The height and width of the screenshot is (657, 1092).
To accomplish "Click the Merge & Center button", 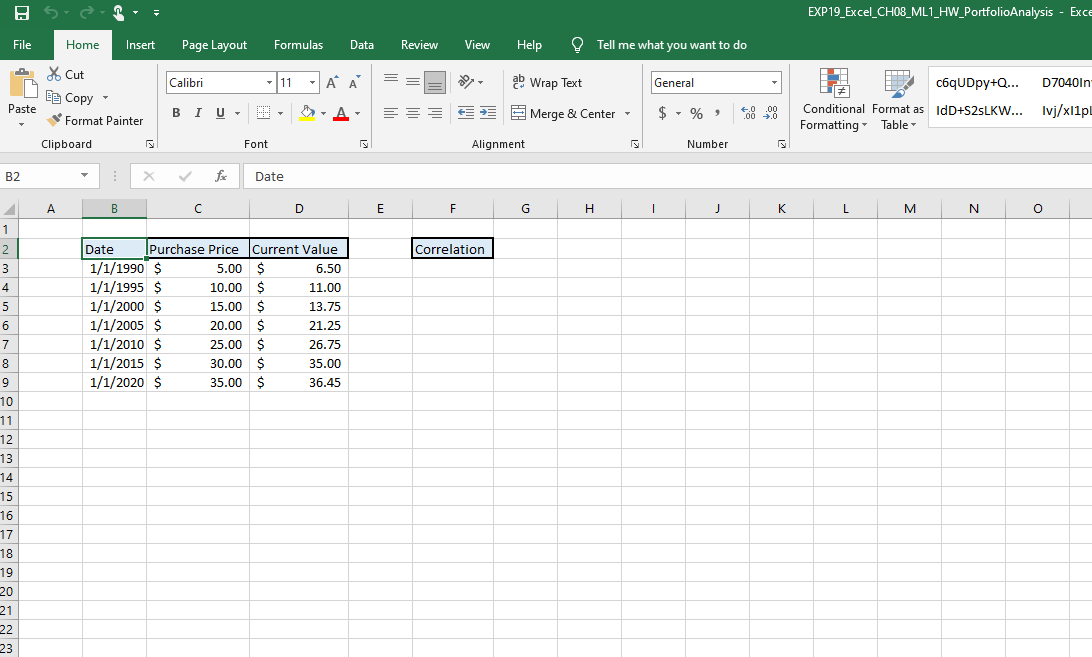I will pyautogui.click(x=563, y=113).
